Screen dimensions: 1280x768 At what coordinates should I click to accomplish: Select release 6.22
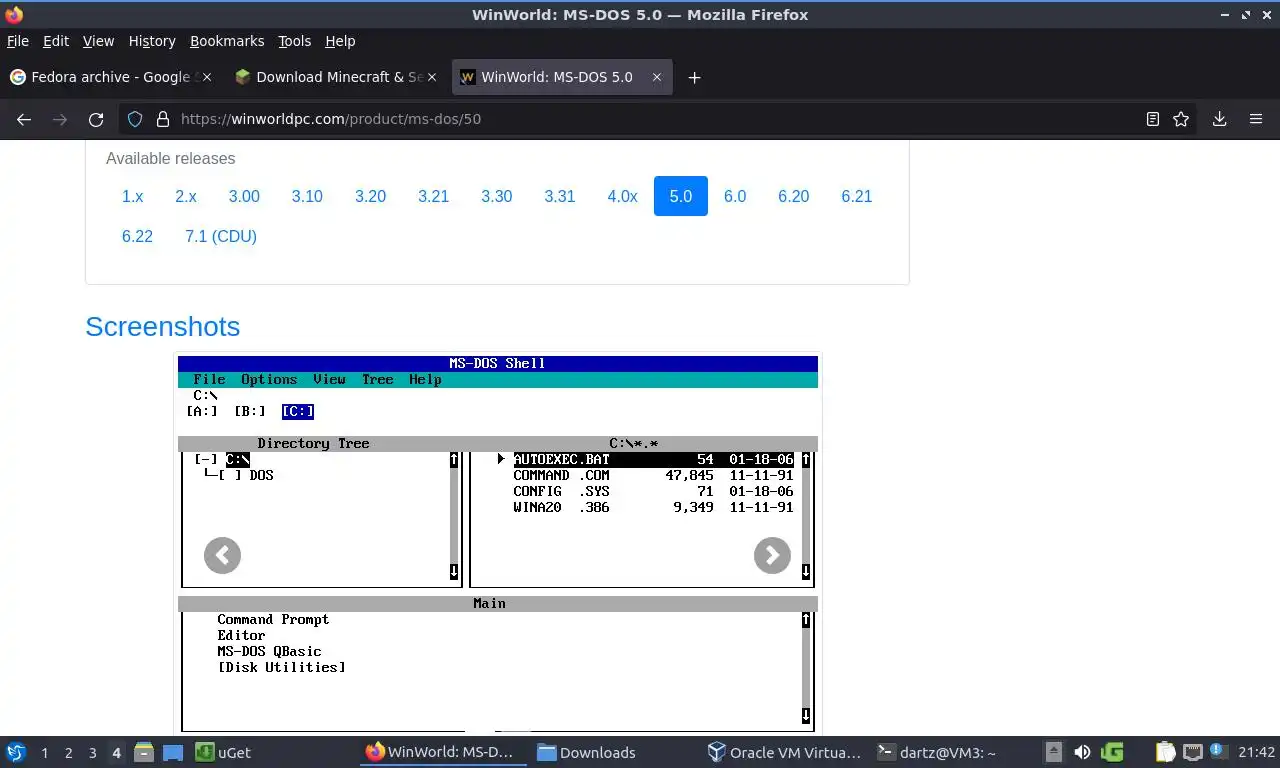(137, 236)
